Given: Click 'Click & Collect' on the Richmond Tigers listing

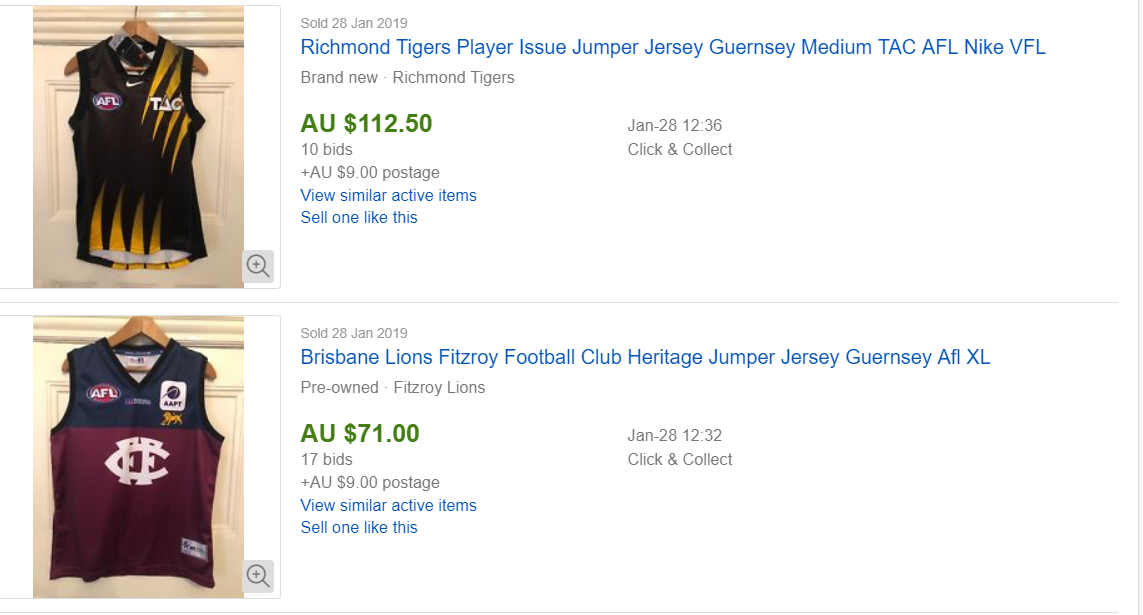Looking at the screenshot, I should 680,149.
